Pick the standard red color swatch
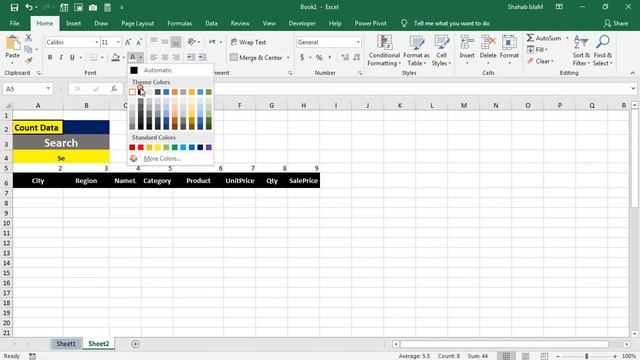Viewport: 640px width, 360px height. click(141, 147)
